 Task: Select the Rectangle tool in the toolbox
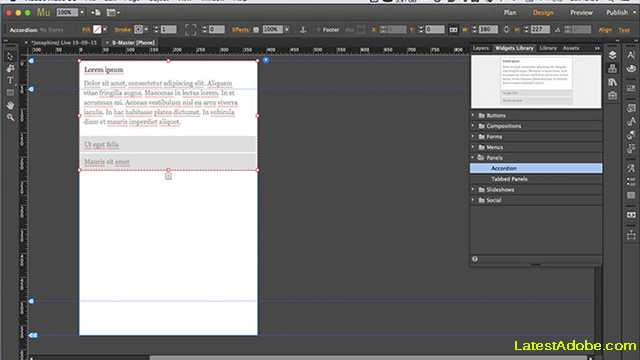coord(10,93)
